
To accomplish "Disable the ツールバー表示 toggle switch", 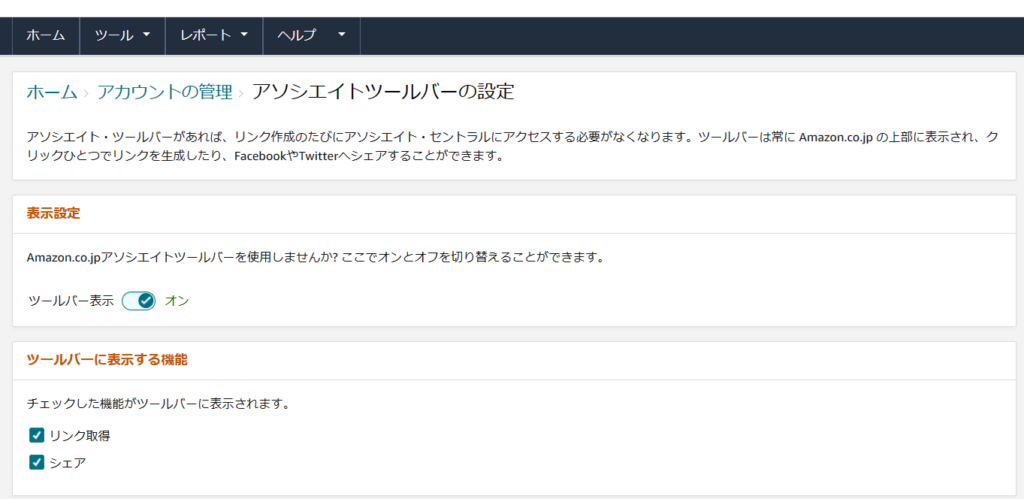I will (x=139, y=300).
